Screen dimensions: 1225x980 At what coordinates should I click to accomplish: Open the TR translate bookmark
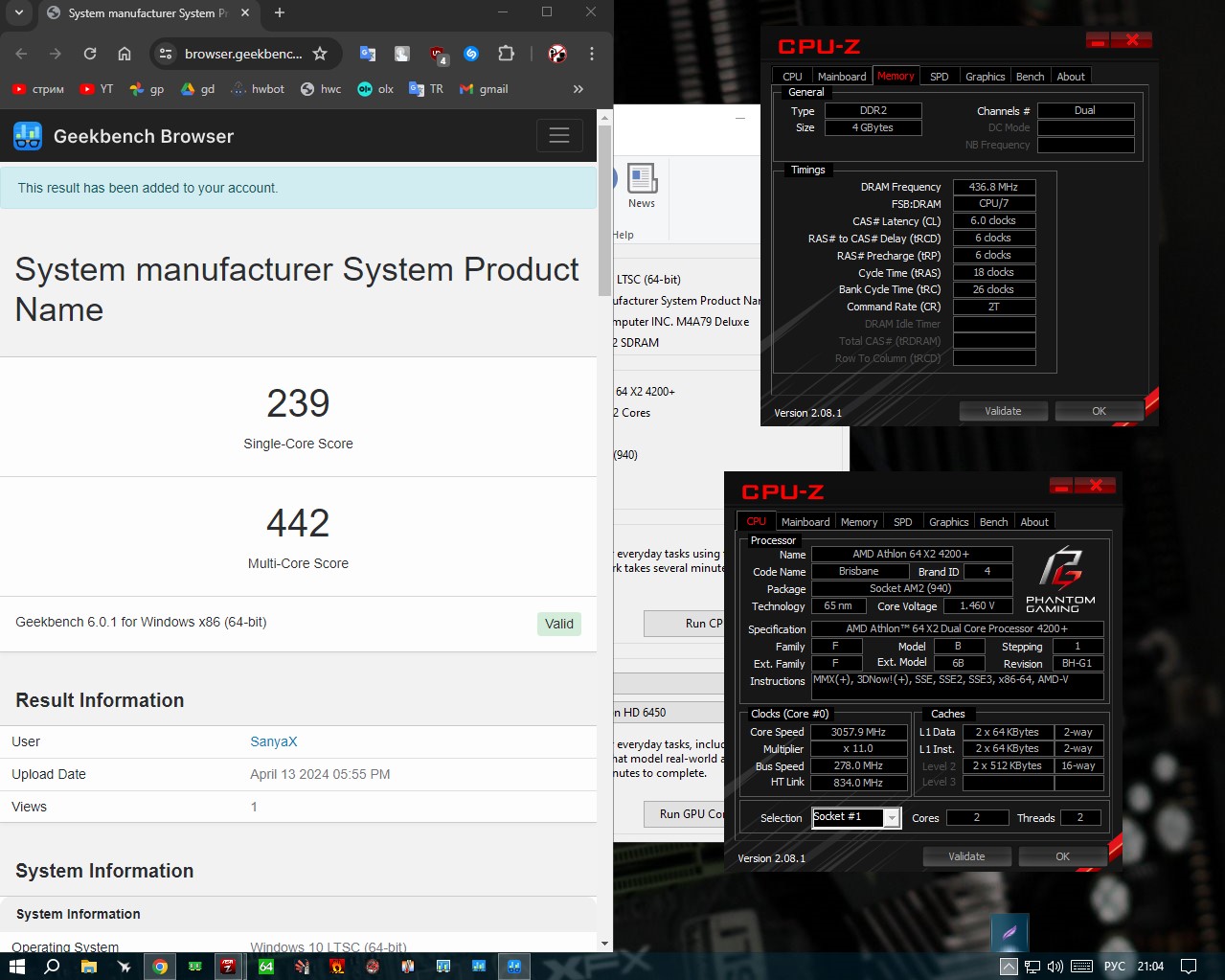coord(426,89)
